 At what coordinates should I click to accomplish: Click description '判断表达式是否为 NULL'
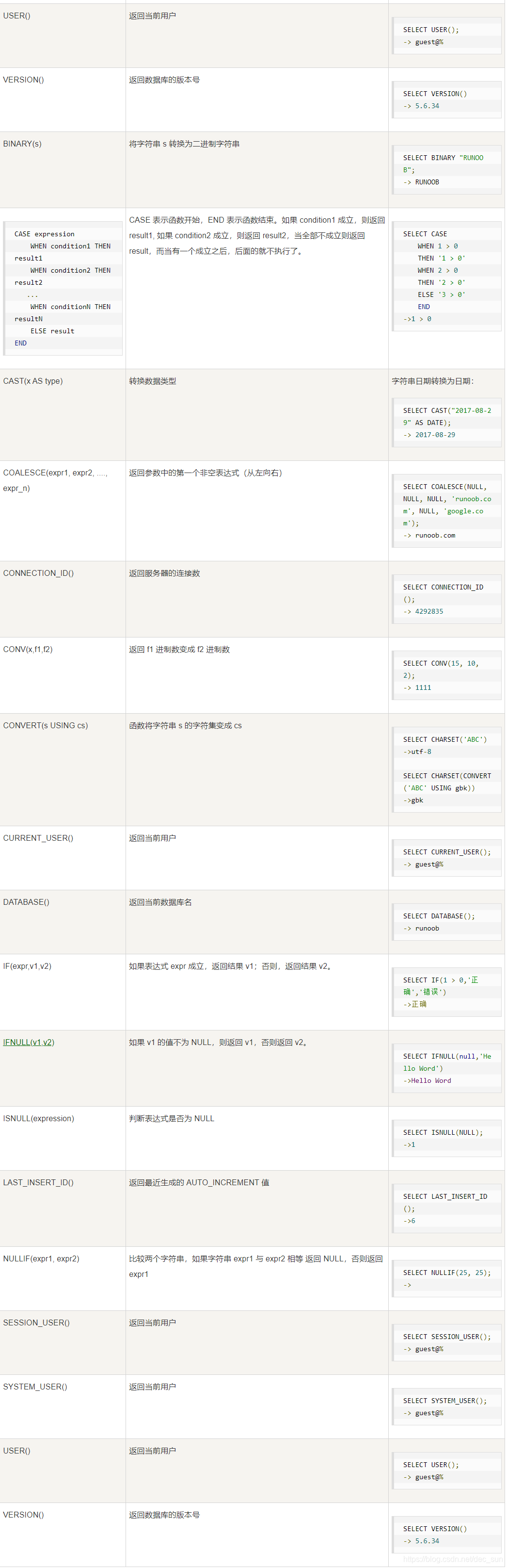click(172, 1118)
